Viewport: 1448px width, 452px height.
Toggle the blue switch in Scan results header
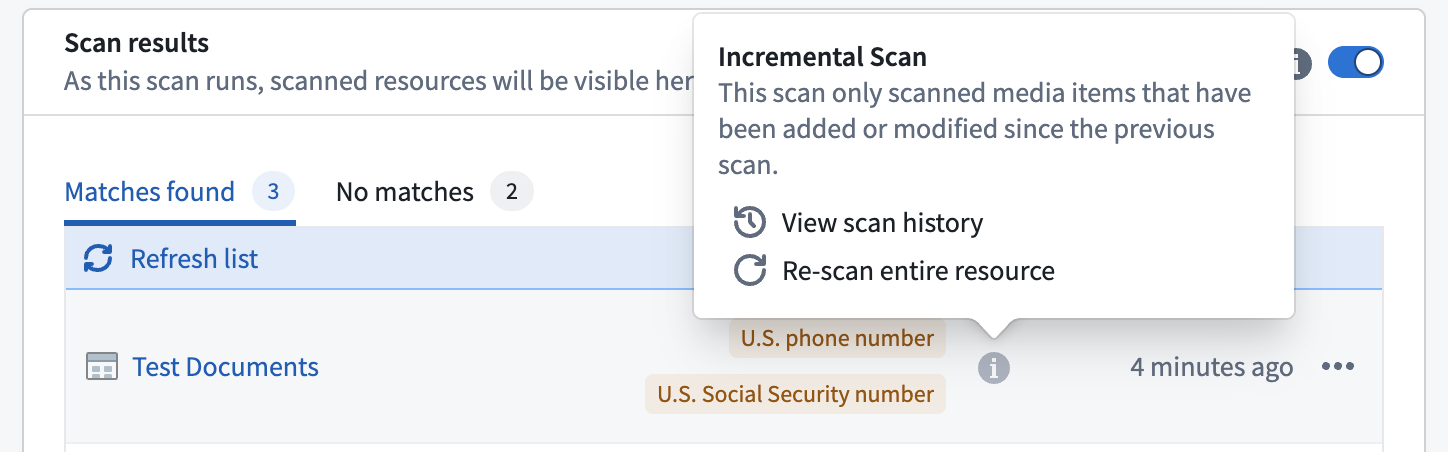tap(1355, 63)
